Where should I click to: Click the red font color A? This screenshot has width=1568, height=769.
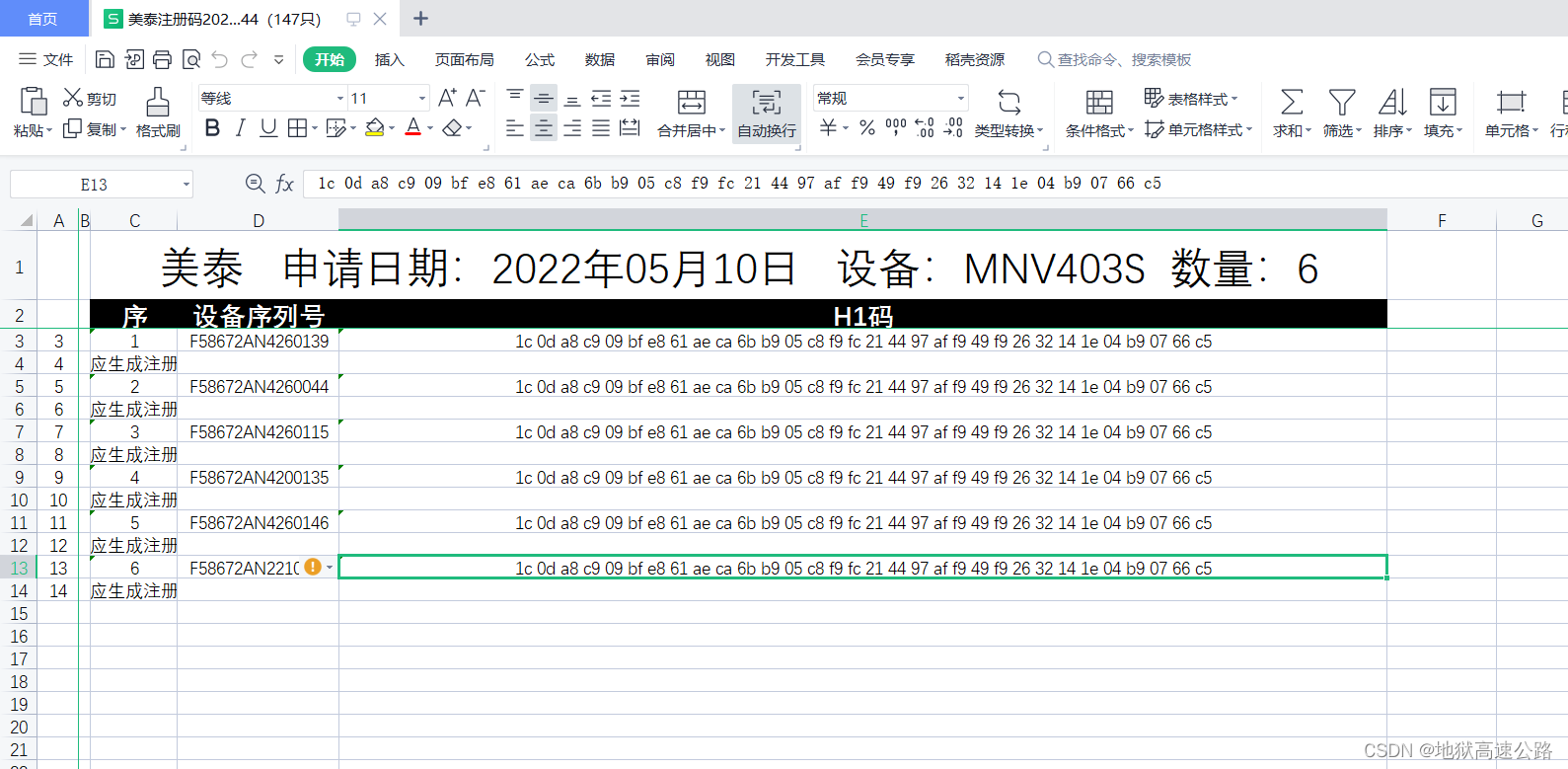pos(413,128)
